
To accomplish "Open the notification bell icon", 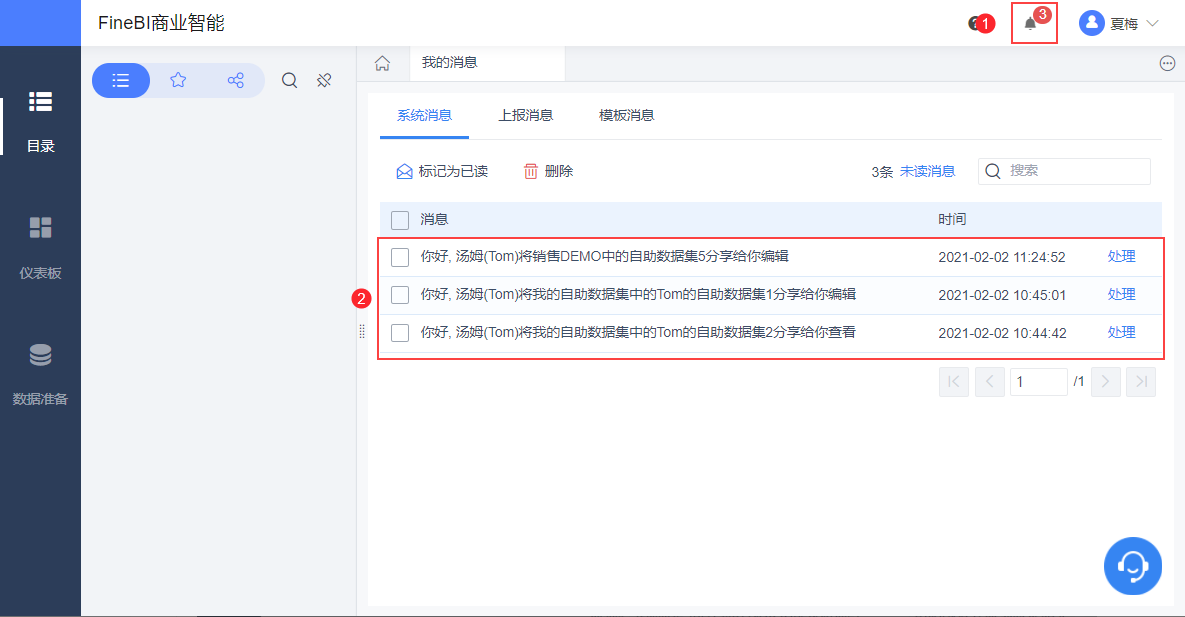I will point(1030,24).
